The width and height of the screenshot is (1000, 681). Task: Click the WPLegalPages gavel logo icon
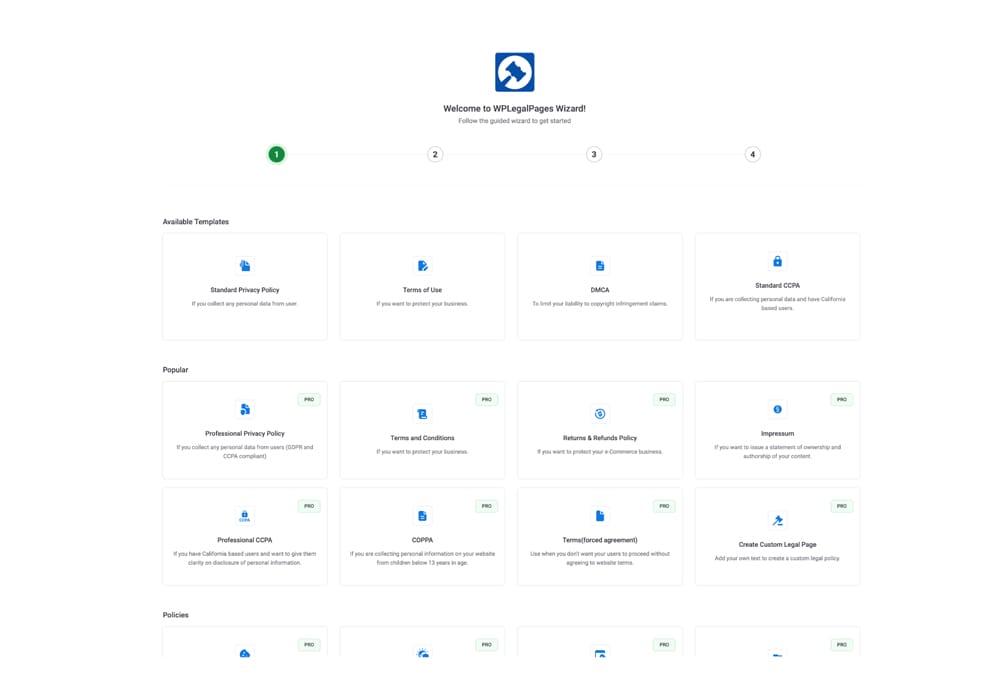coord(514,70)
